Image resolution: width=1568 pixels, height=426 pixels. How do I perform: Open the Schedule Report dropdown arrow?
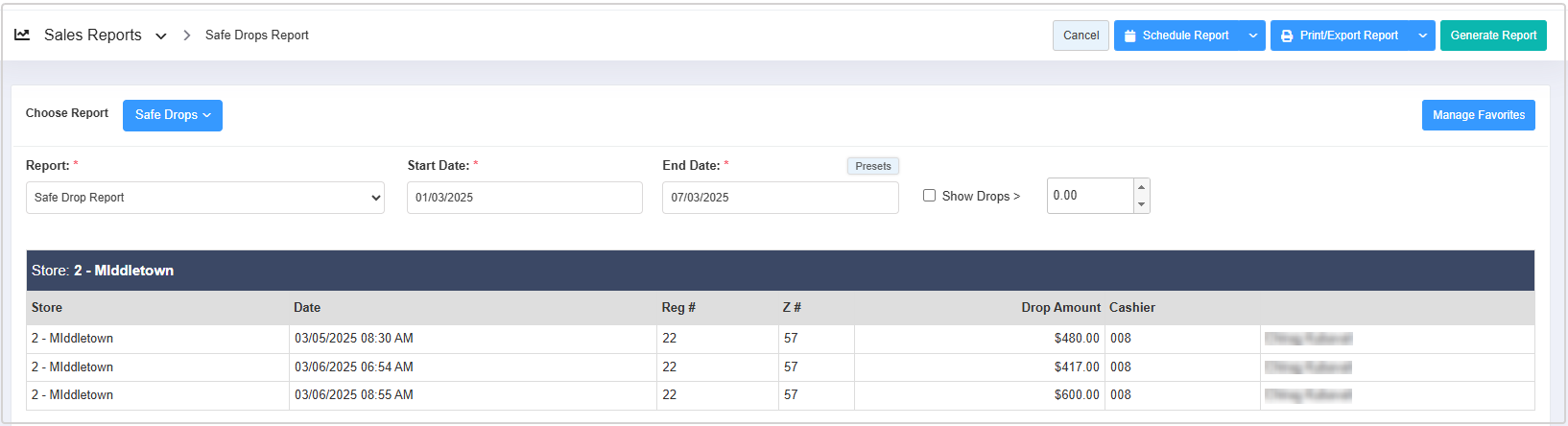[1252, 35]
